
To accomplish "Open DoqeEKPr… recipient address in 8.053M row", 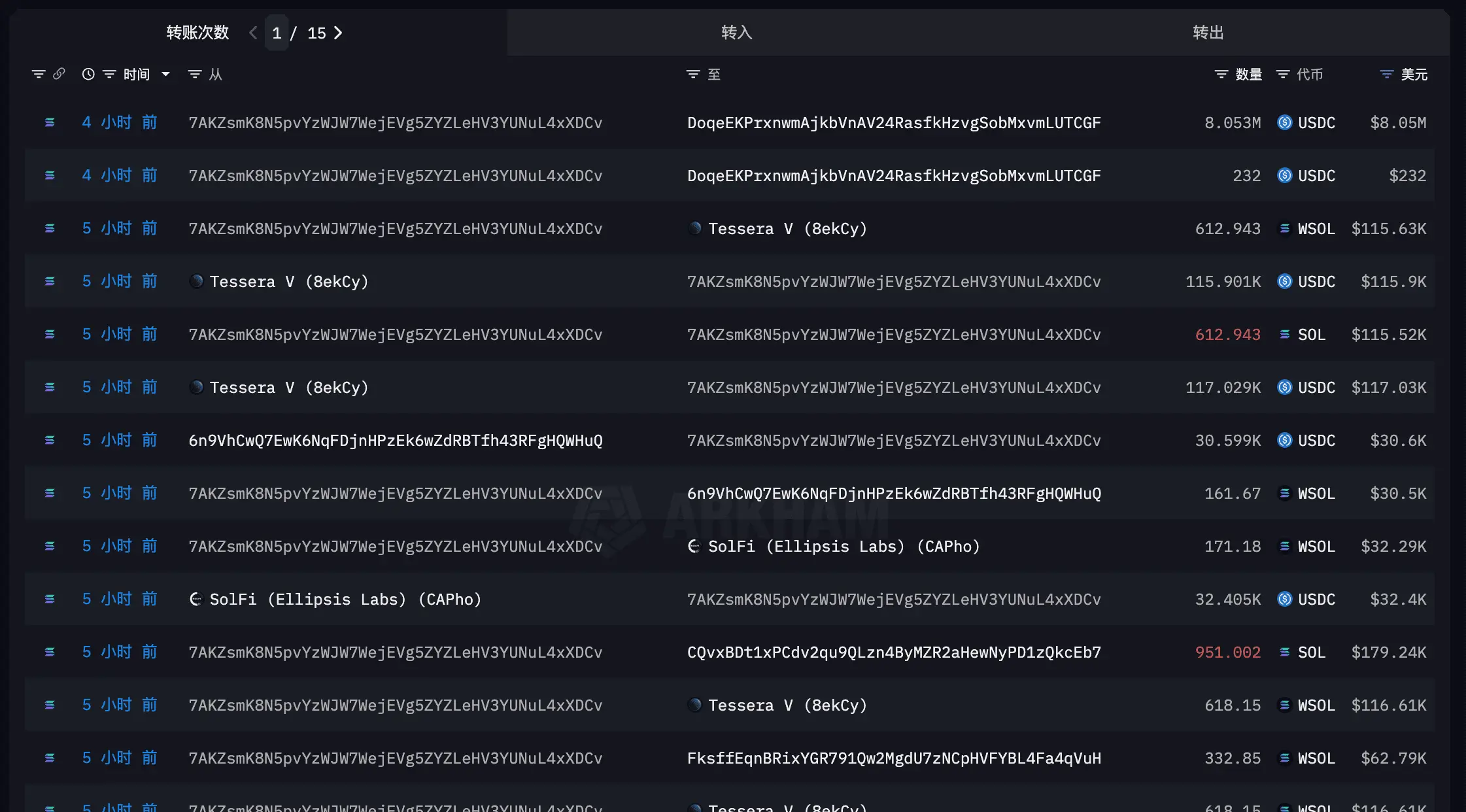I will click(x=894, y=123).
